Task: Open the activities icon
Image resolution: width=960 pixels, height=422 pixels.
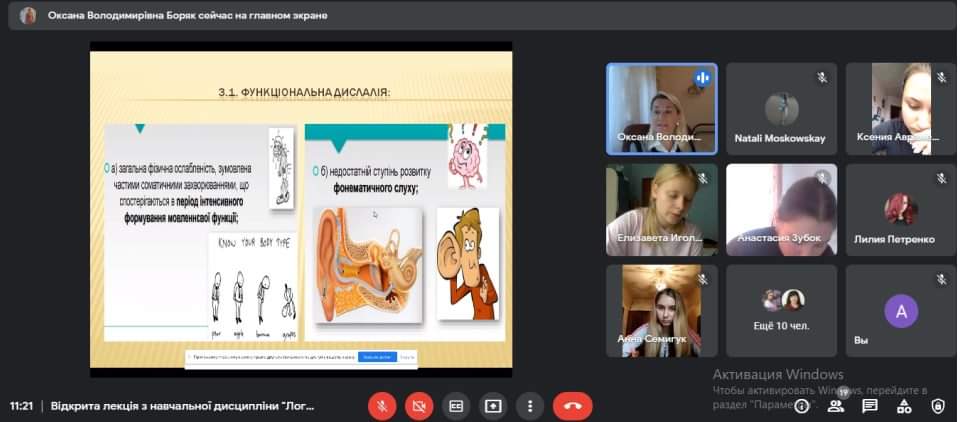Action: point(904,406)
